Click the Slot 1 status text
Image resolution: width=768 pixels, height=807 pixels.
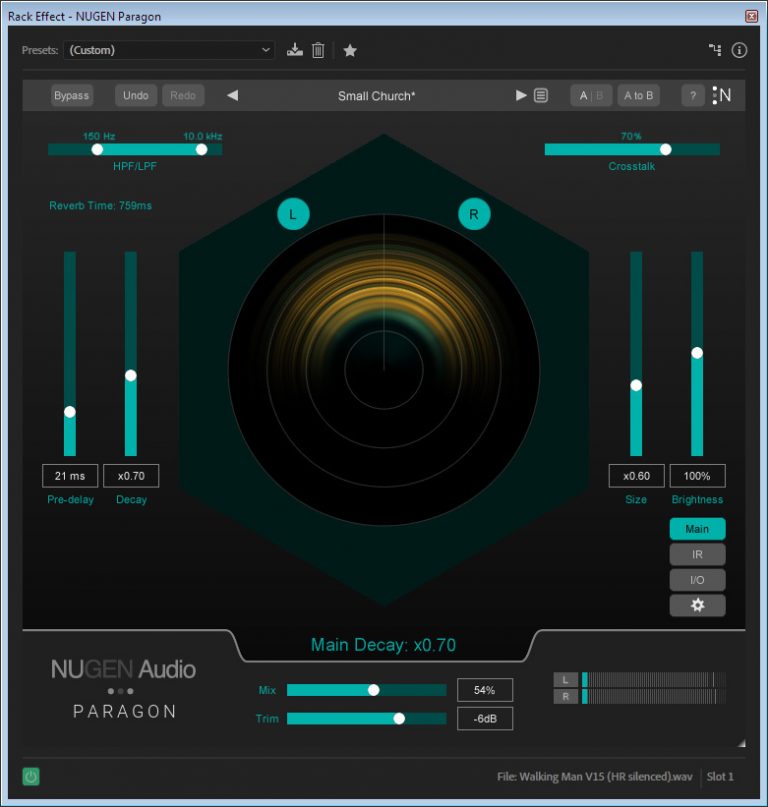[720, 777]
